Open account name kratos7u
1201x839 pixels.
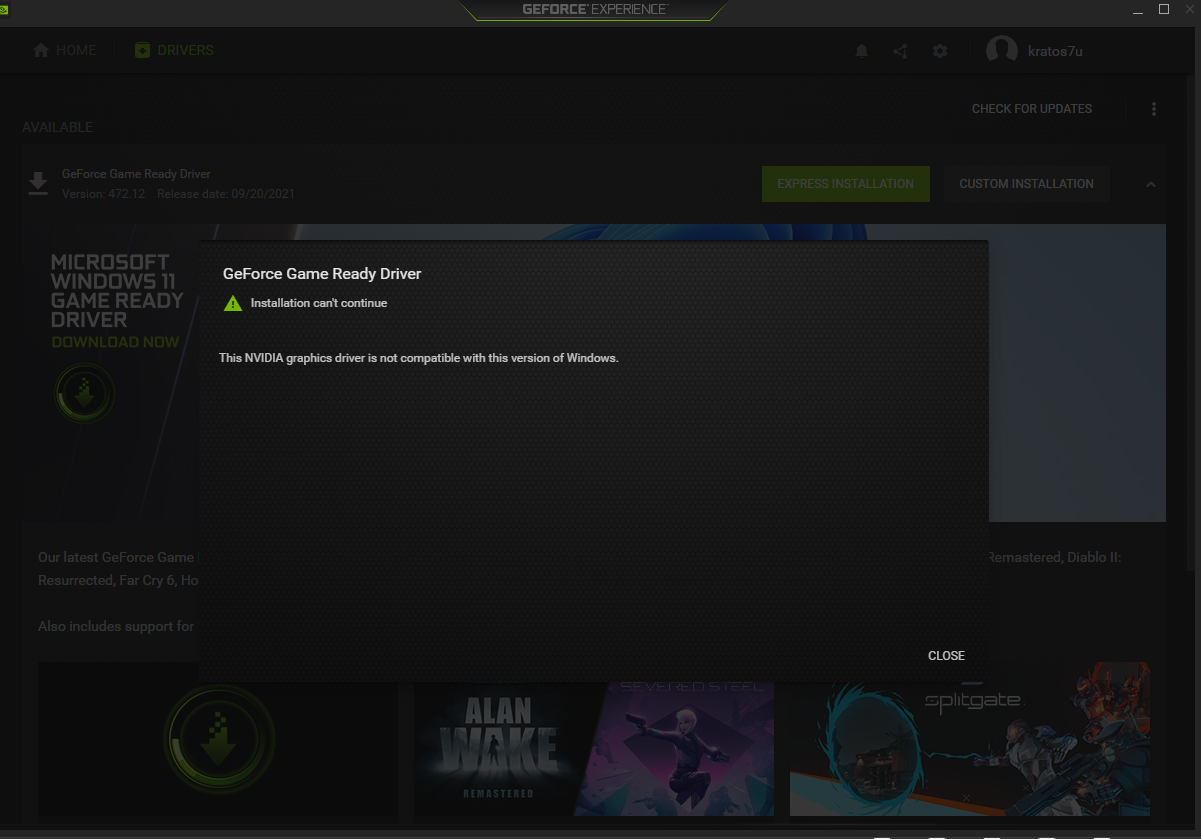[1055, 51]
